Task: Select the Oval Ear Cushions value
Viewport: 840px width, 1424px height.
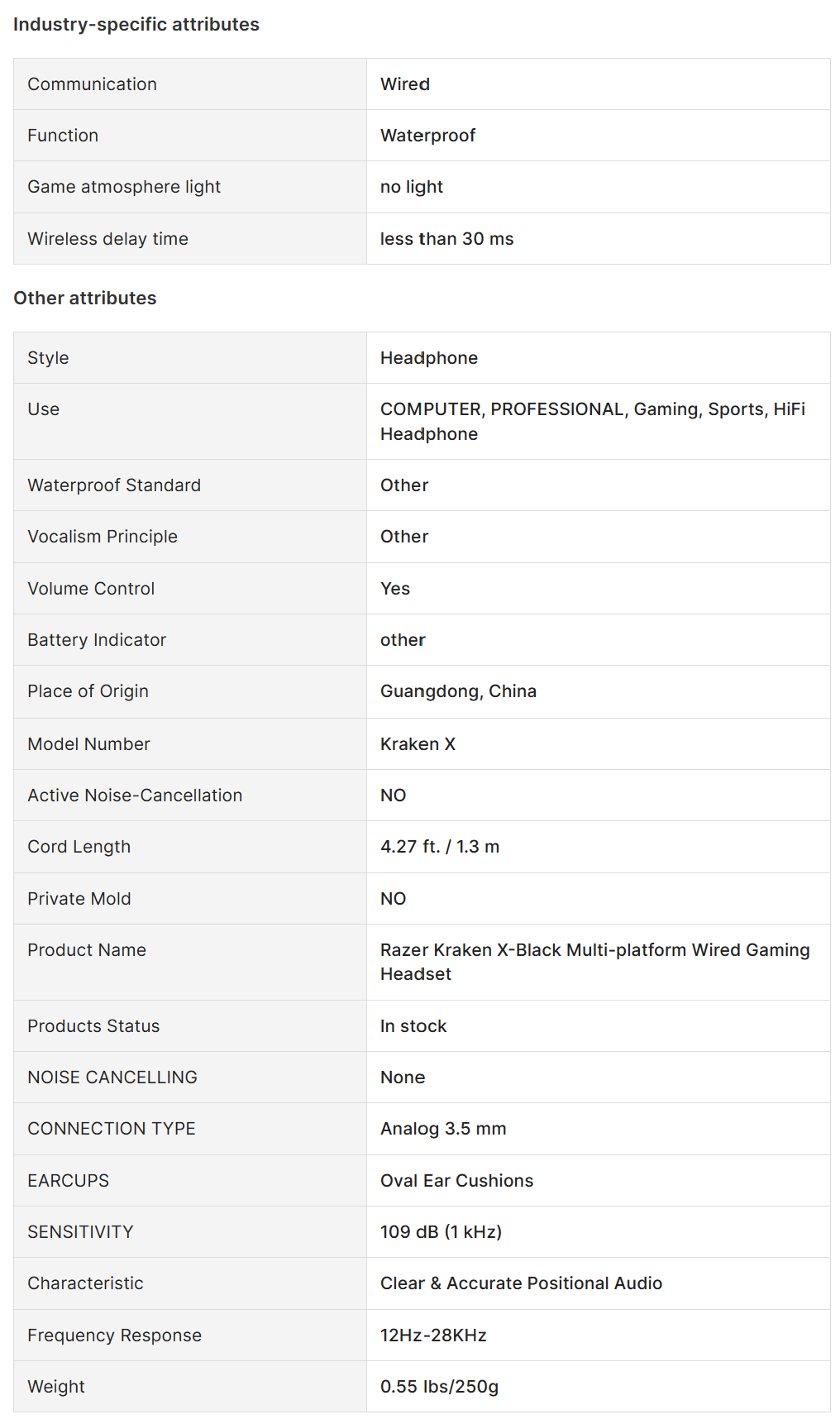Action: pos(456,1181)
